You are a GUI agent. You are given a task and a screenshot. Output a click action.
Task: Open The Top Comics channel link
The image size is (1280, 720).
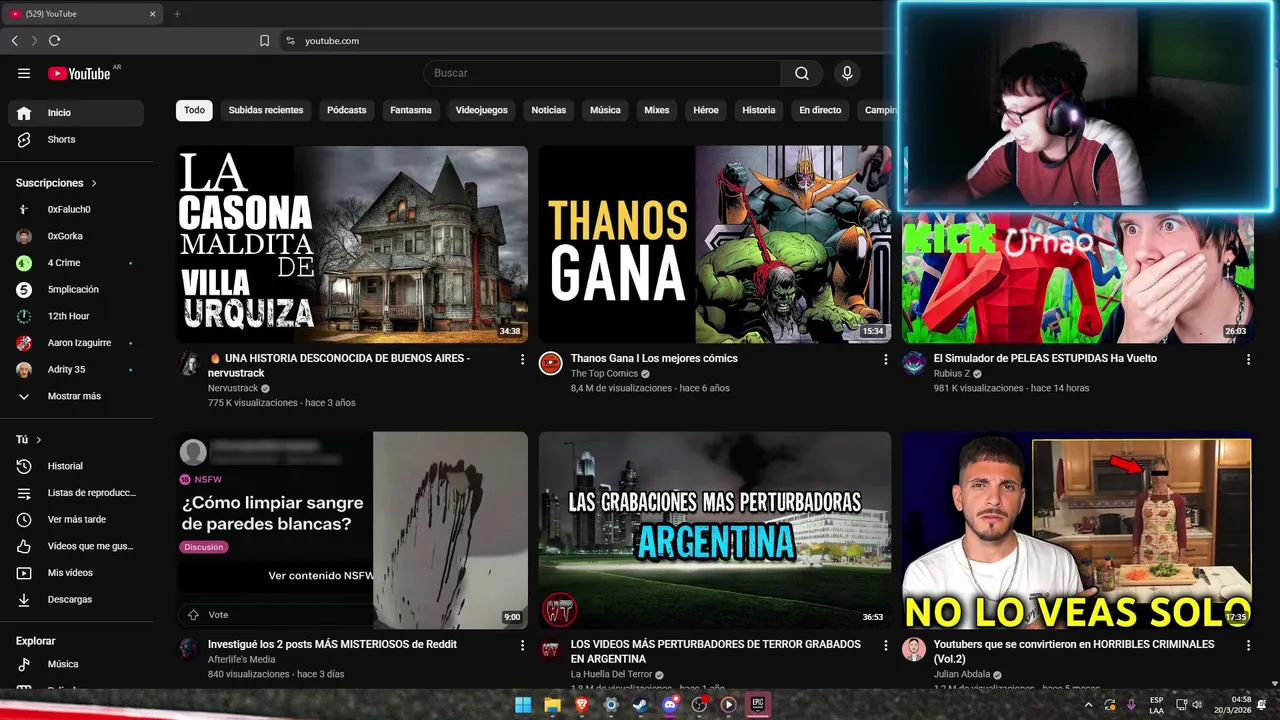[604, 374]
